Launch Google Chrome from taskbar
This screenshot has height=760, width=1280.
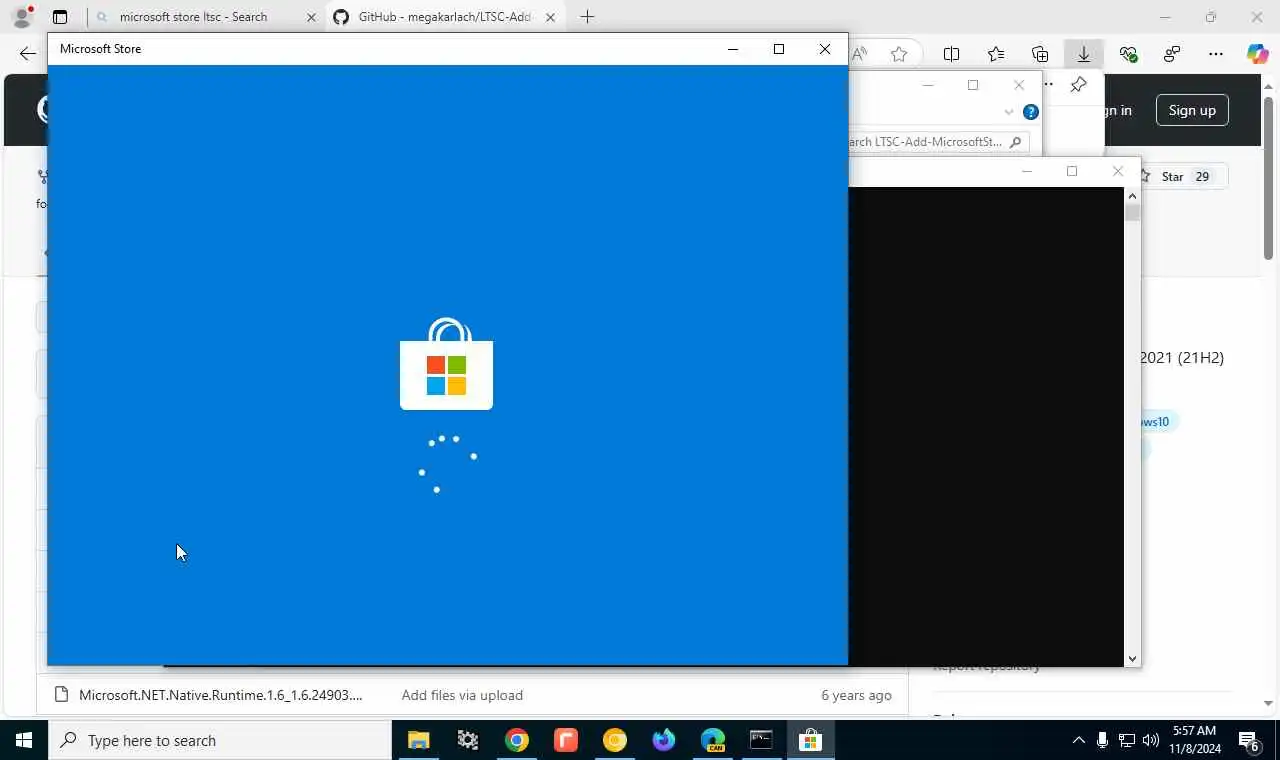pos(516,740)
